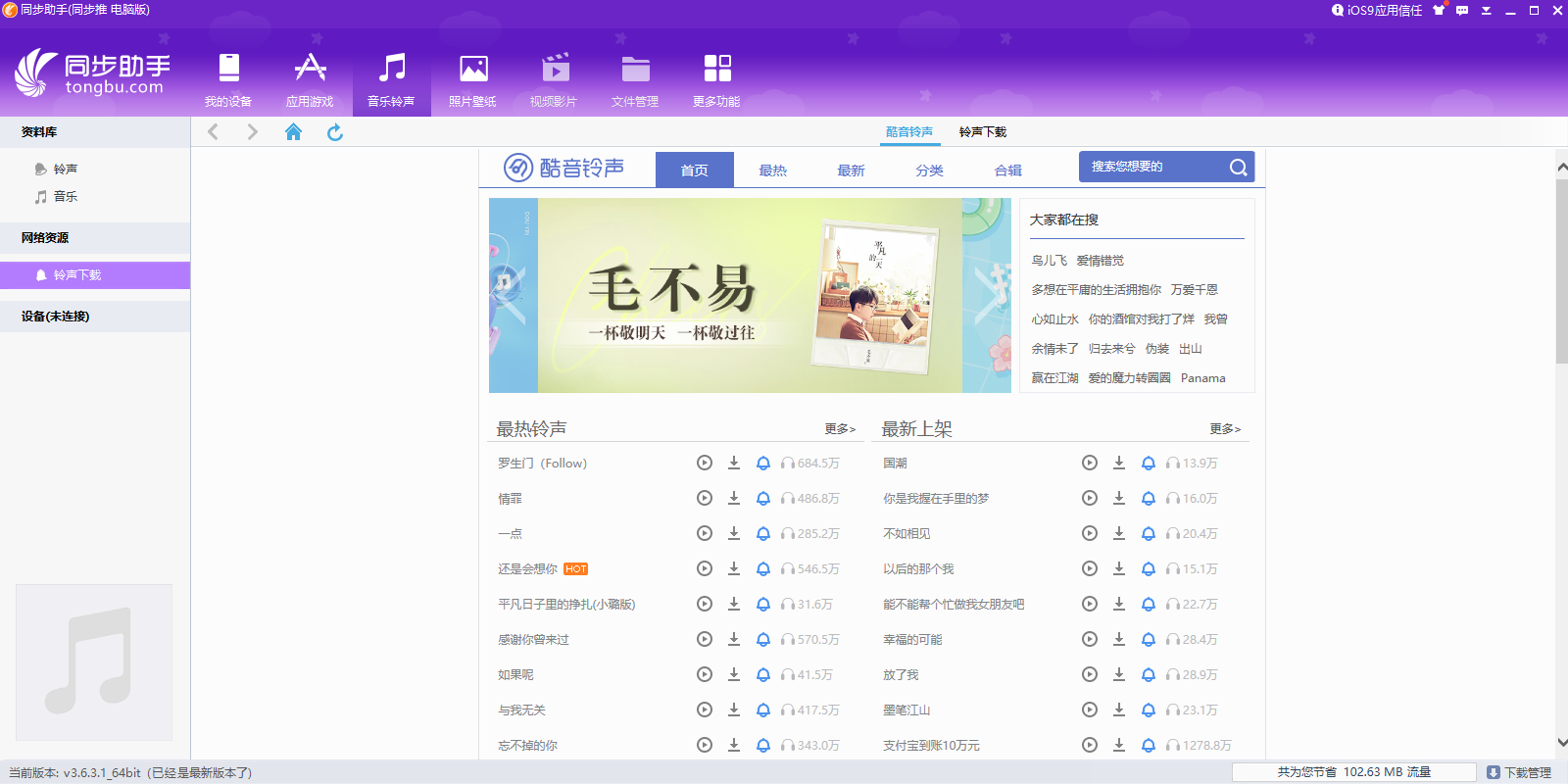Click the search magnifier icon
The width and height of the screenshot is (1568, 784).
tap(1238, 167)
